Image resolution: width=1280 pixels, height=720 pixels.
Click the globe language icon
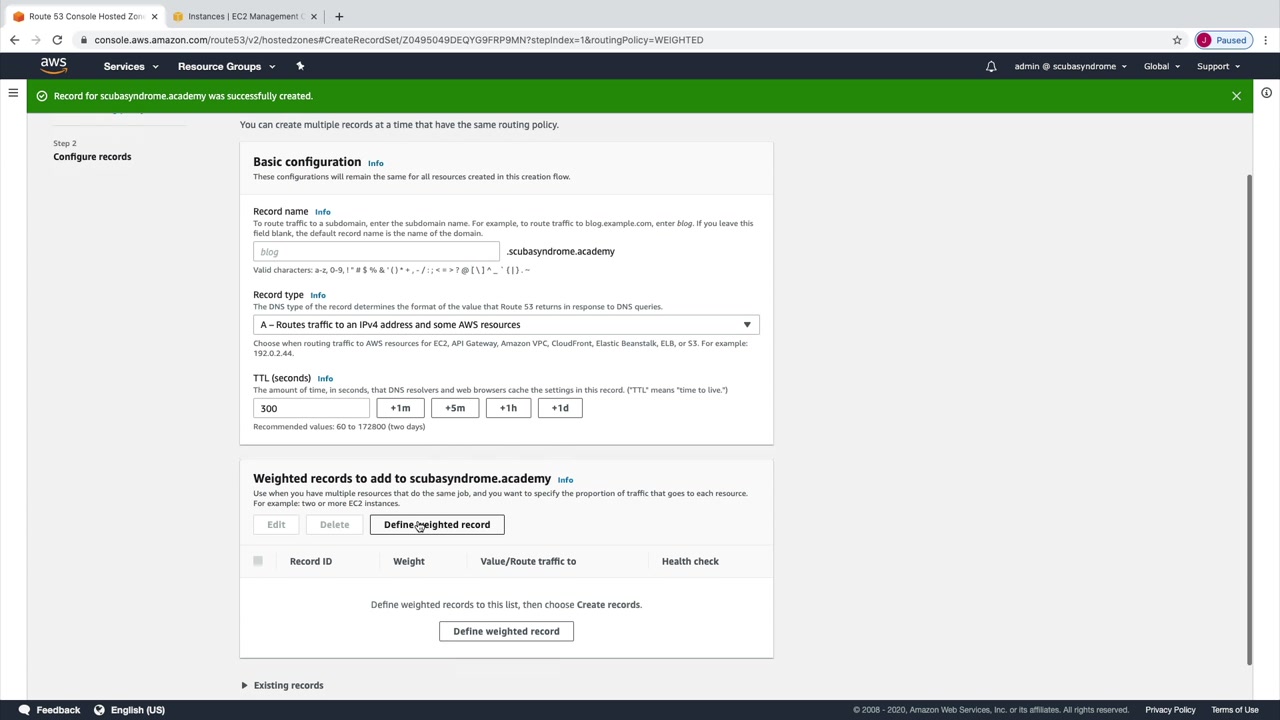tap(99, 710)
